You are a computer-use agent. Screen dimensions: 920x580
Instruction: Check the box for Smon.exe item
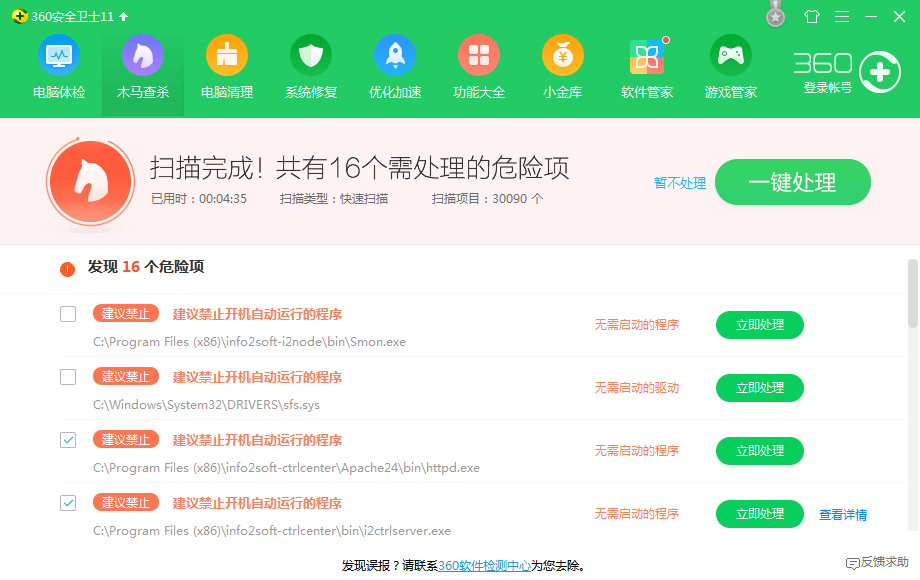[x=68, y=314]
